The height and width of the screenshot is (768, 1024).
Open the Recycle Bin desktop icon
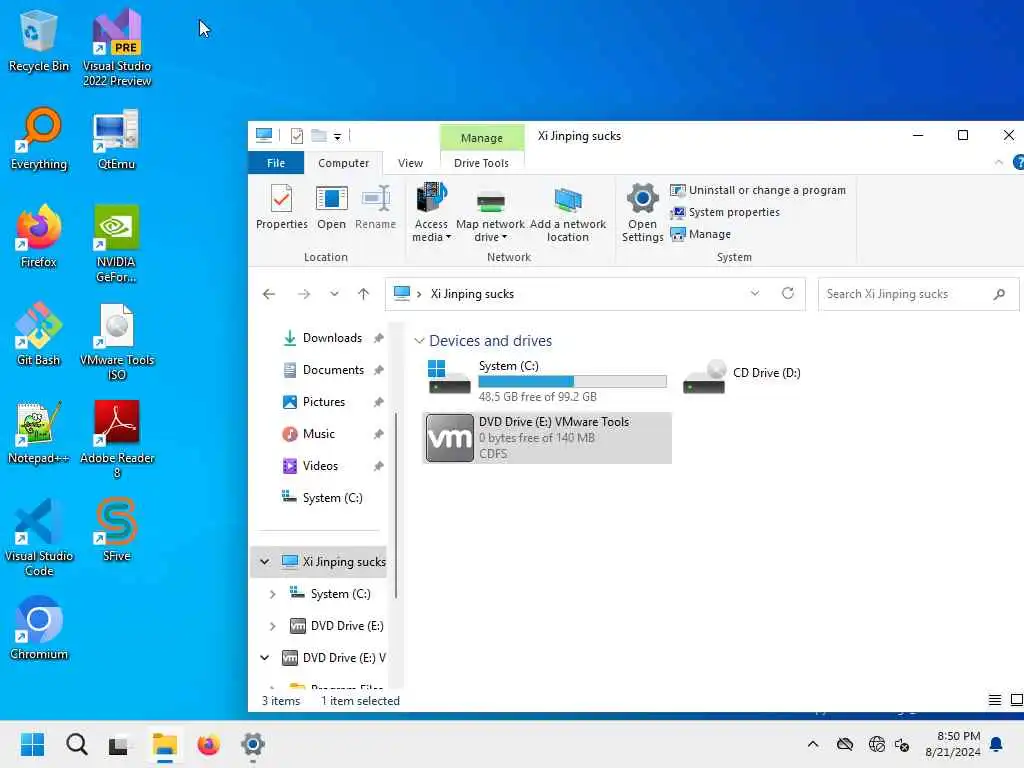pos(38,42)
